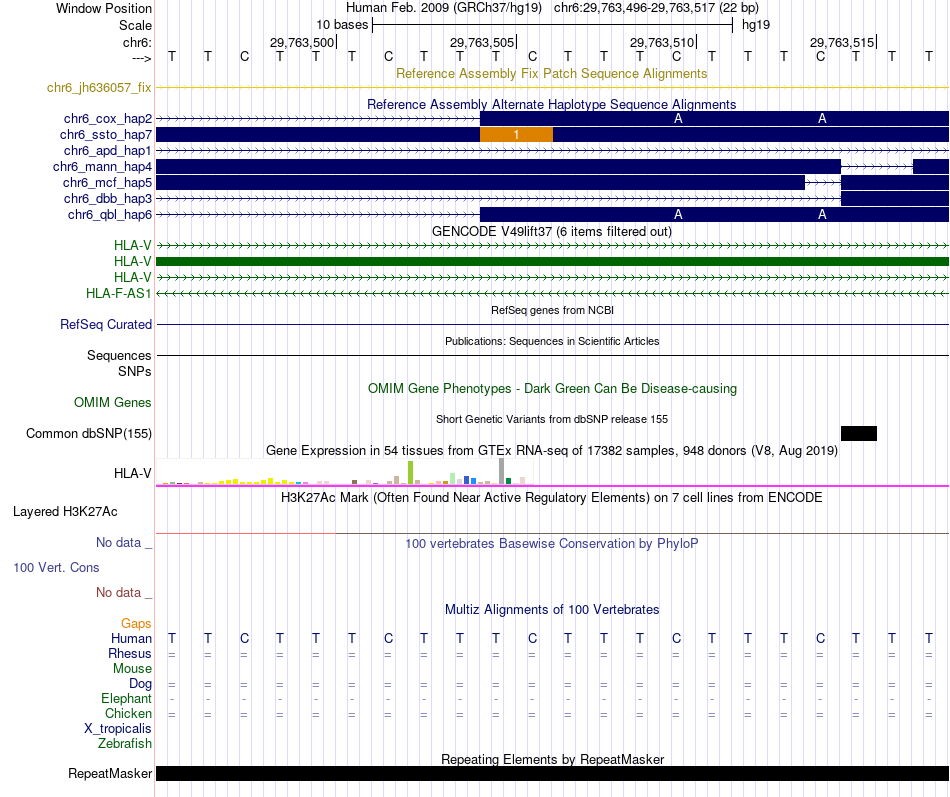
Task: Click the Rhesus species label
Action: click(x=130, y=653)
